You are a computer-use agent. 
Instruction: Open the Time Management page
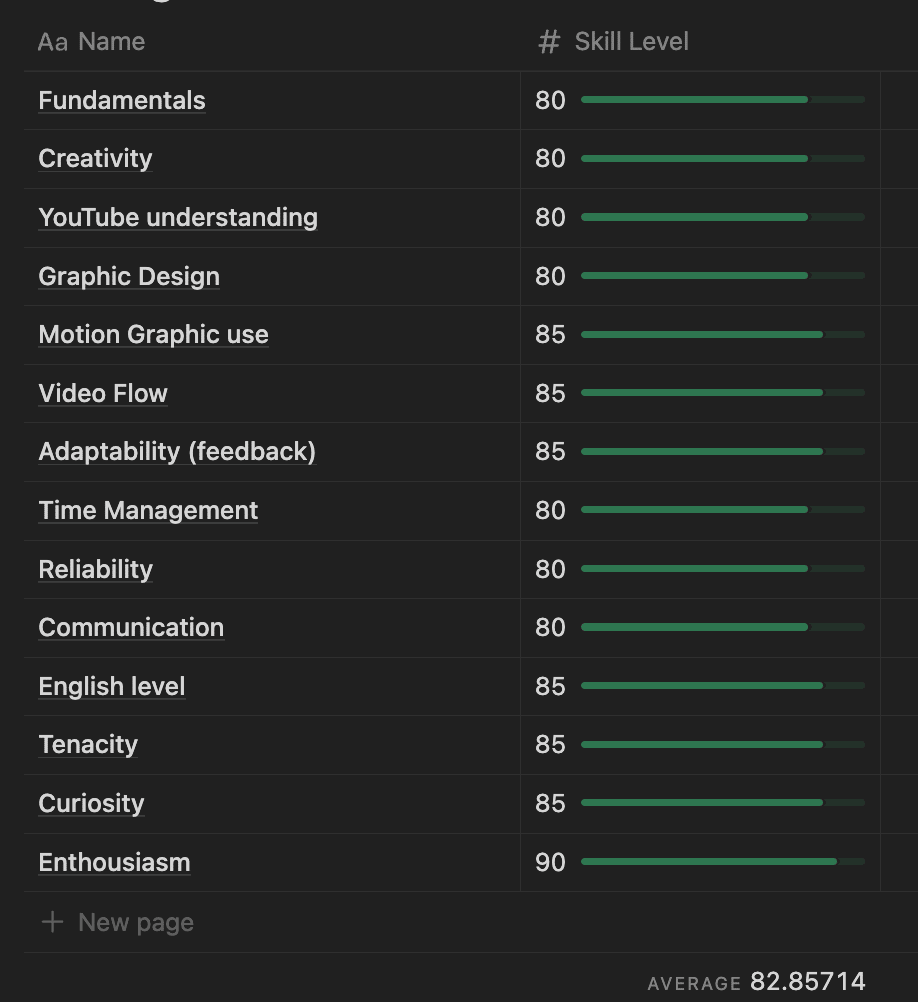click(x=148, y=511)
